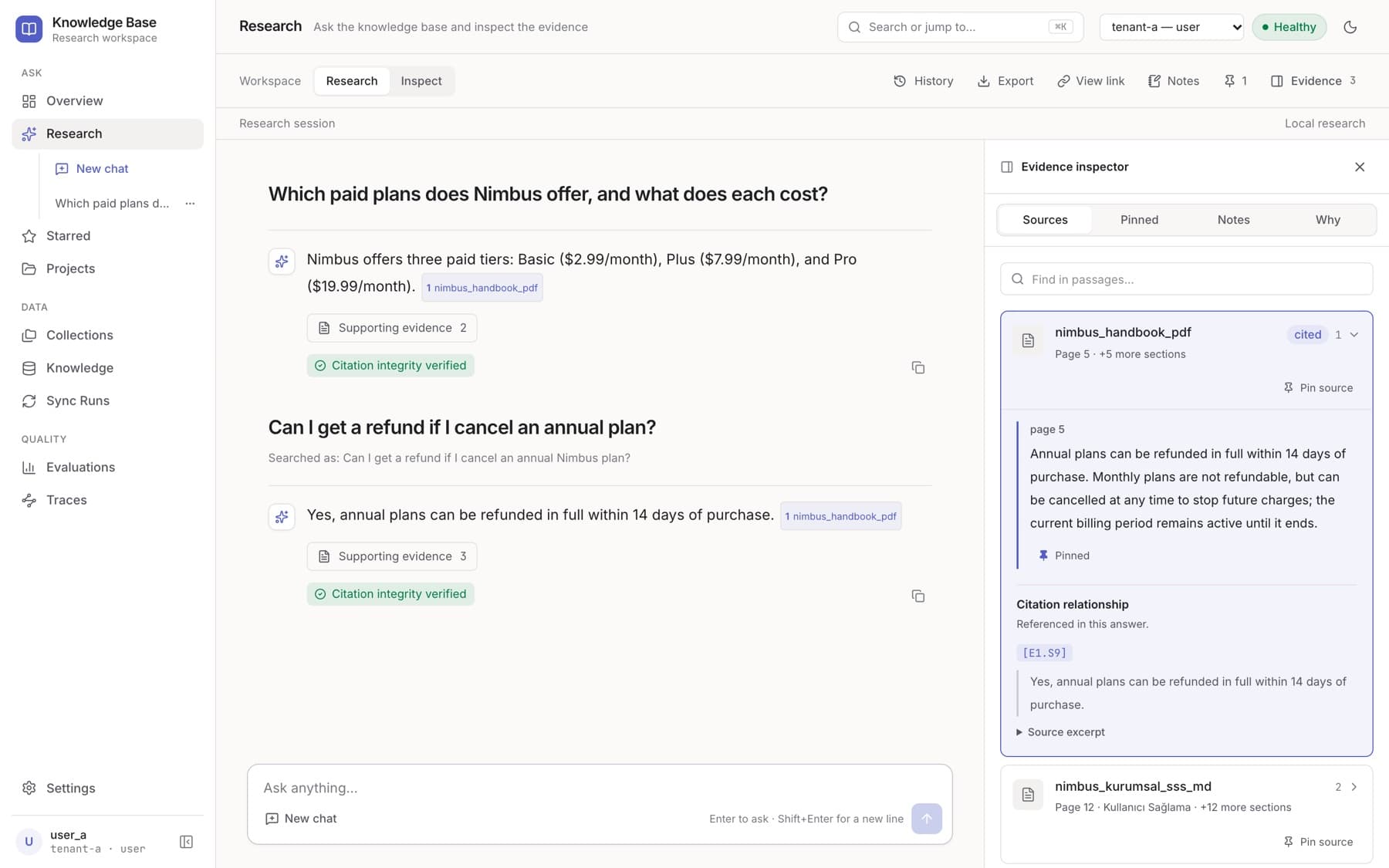Open Sync Runs page
Screen dimensions: 1389x868
(107, 400)
